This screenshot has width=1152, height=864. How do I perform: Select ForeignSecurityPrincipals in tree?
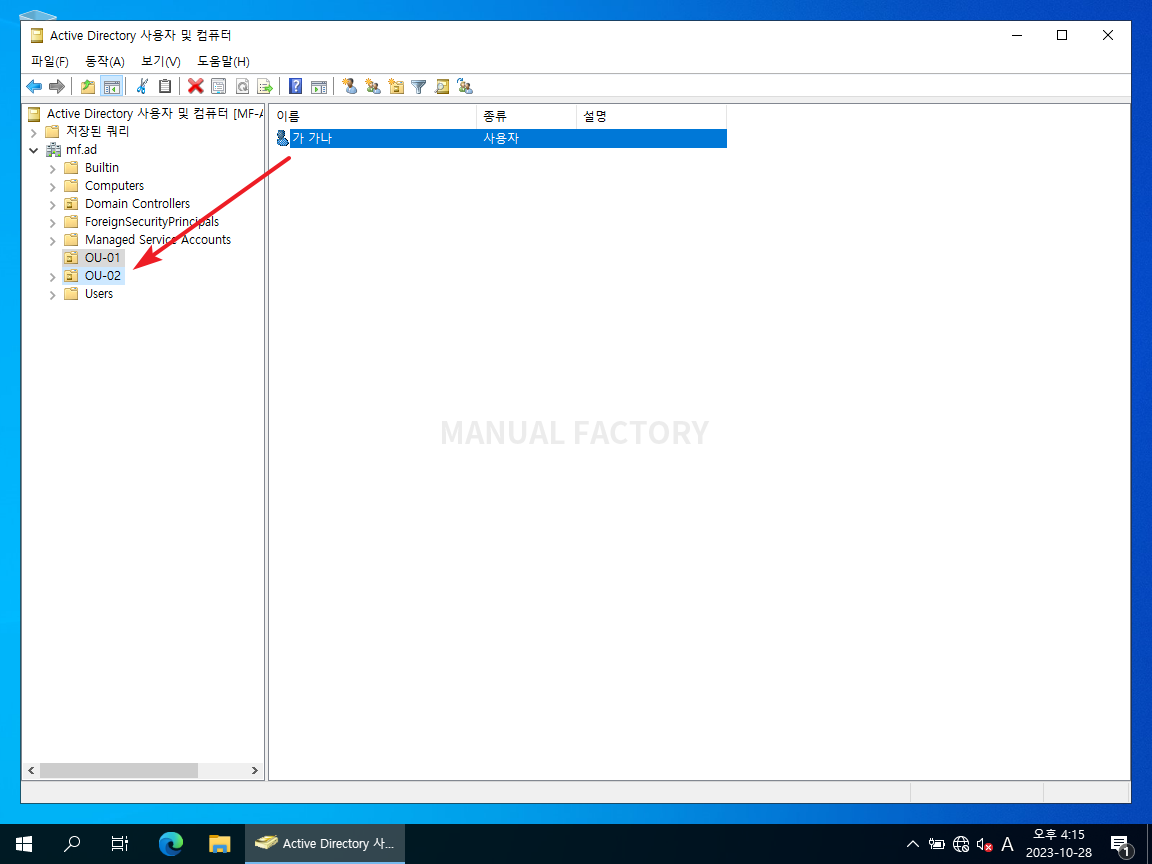[151, 222]
